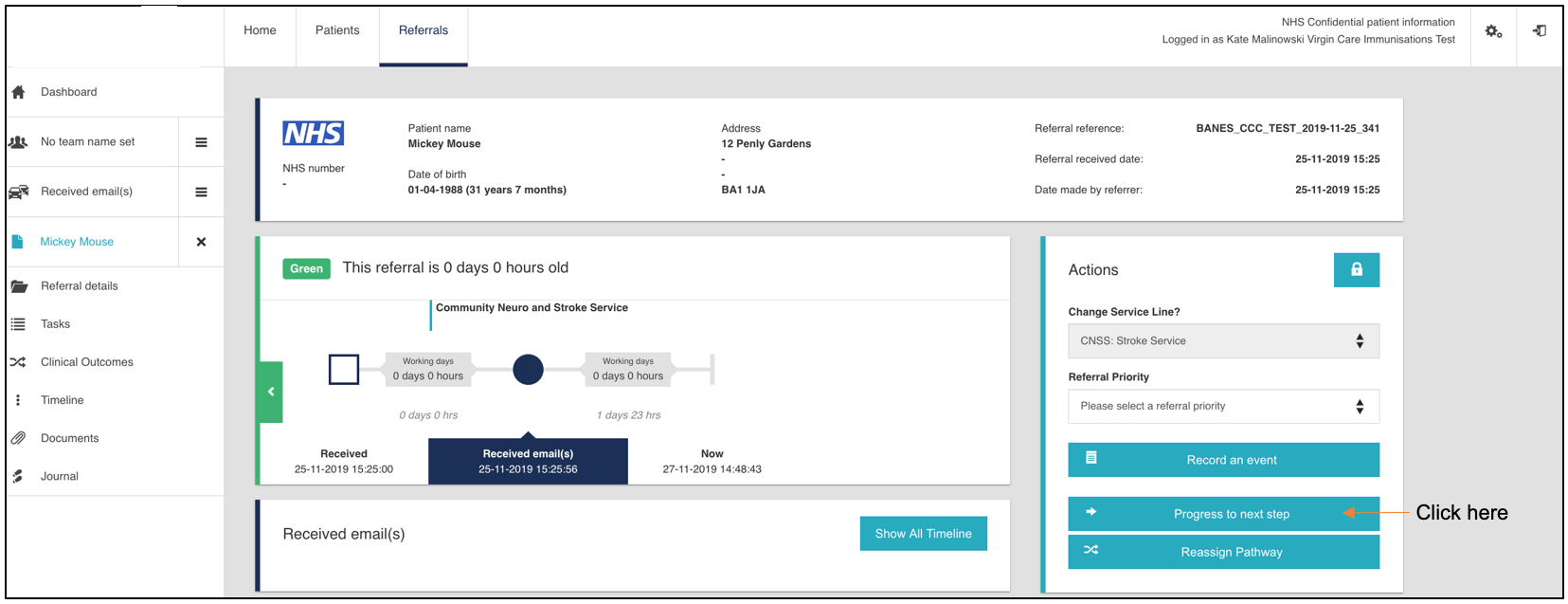1568x604 pixels.
Task: Select the square Received timeline marker
Action: tap(344, 369)
